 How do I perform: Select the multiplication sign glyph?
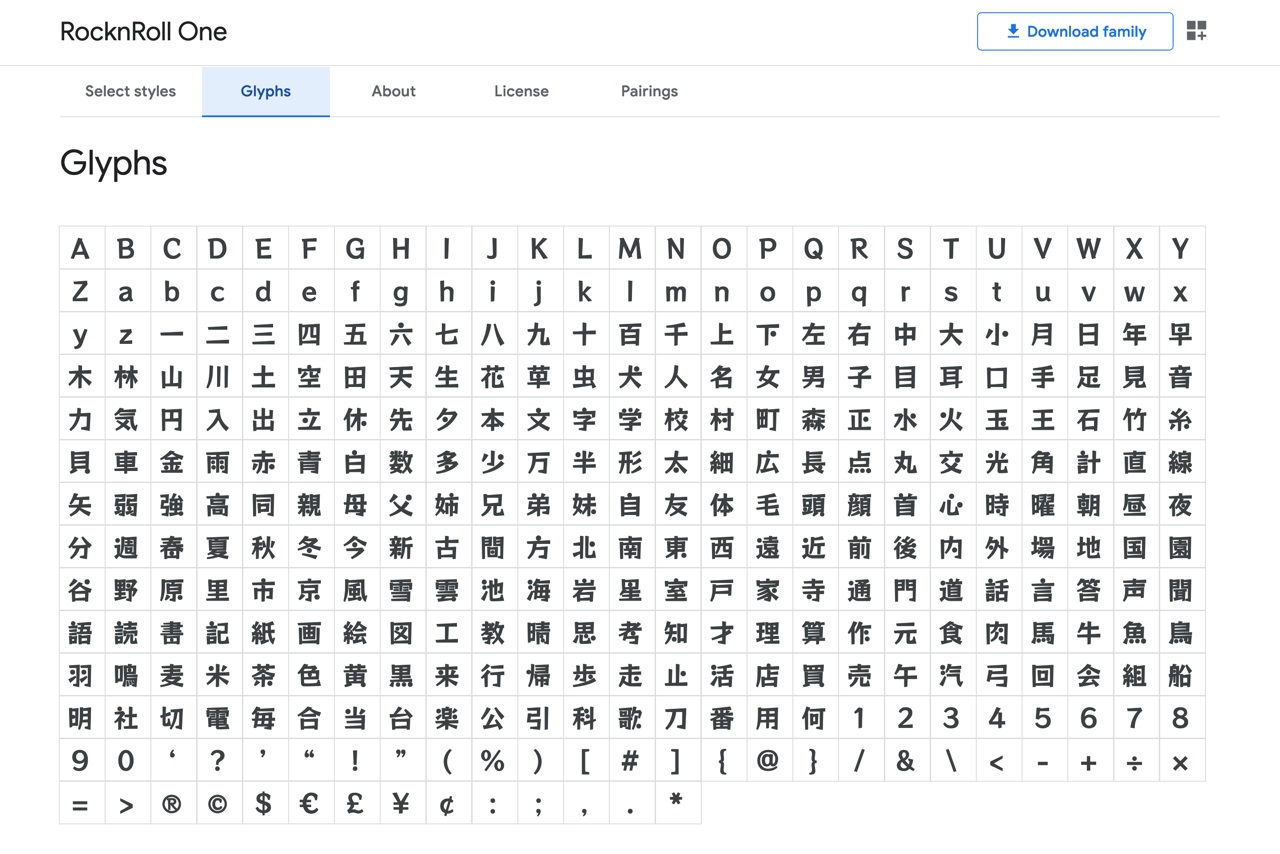(1180, 760)
